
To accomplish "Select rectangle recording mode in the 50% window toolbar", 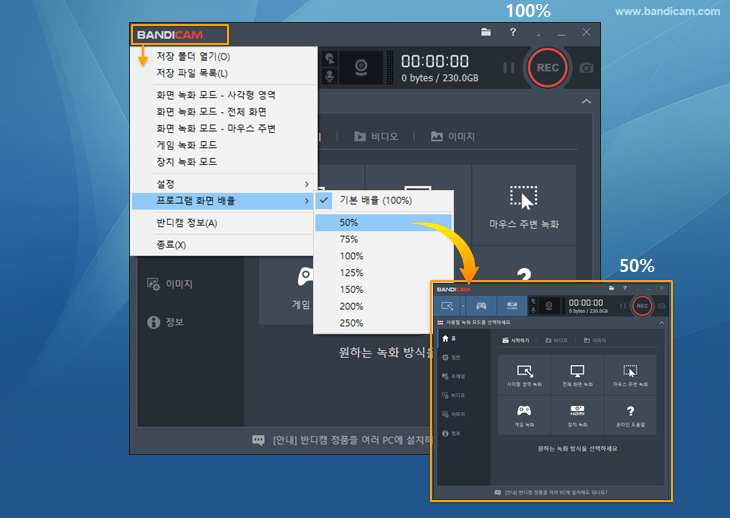I will pos(447,306).
